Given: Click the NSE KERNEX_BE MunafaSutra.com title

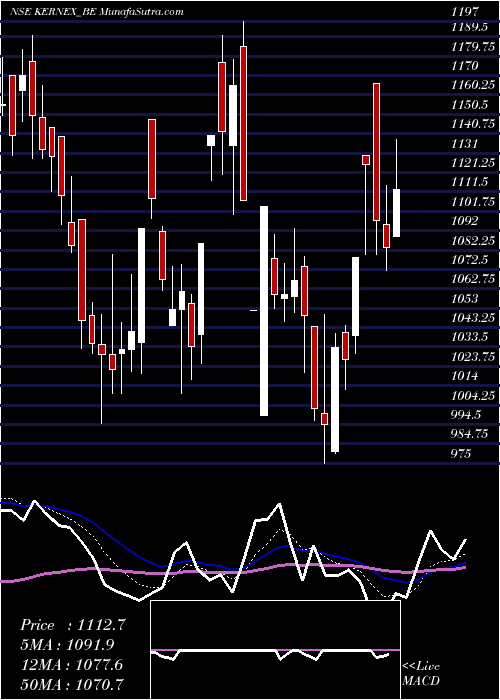Looking at the screenshot, I should coord(96,12).
